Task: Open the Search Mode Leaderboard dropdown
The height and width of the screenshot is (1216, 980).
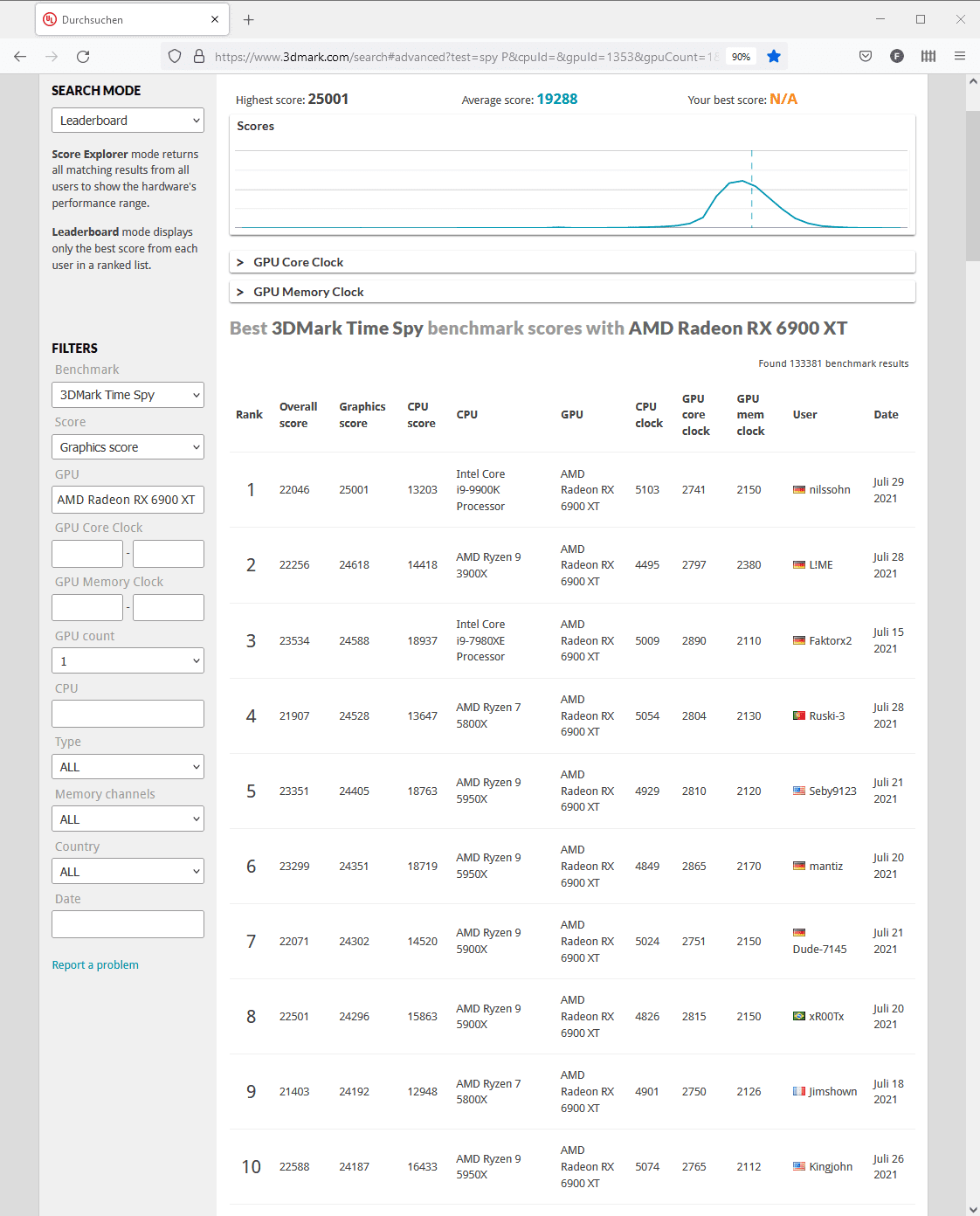Action: click(x=128, y=121)
